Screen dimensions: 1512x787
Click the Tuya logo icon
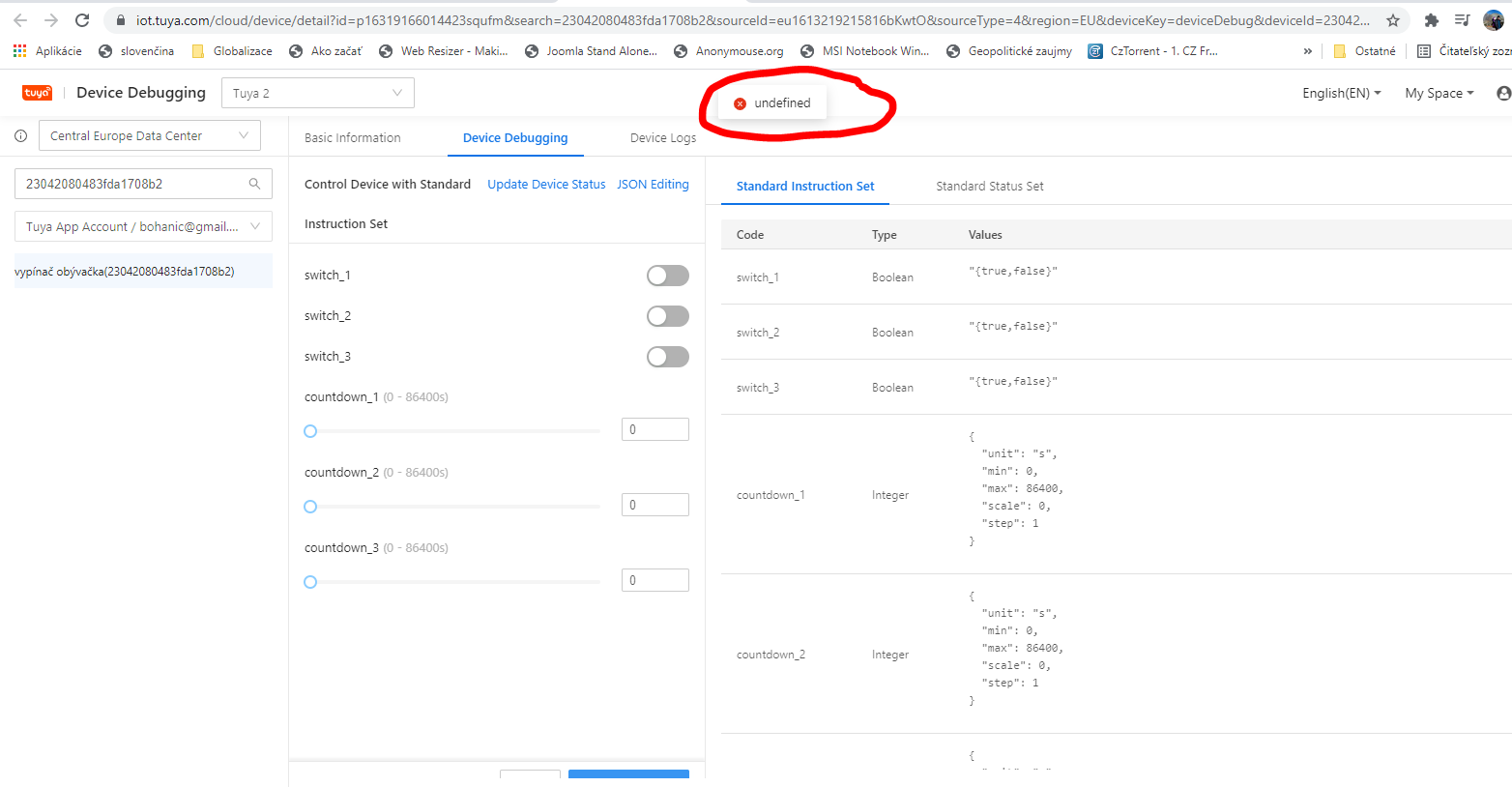click(x=37, y=92)
